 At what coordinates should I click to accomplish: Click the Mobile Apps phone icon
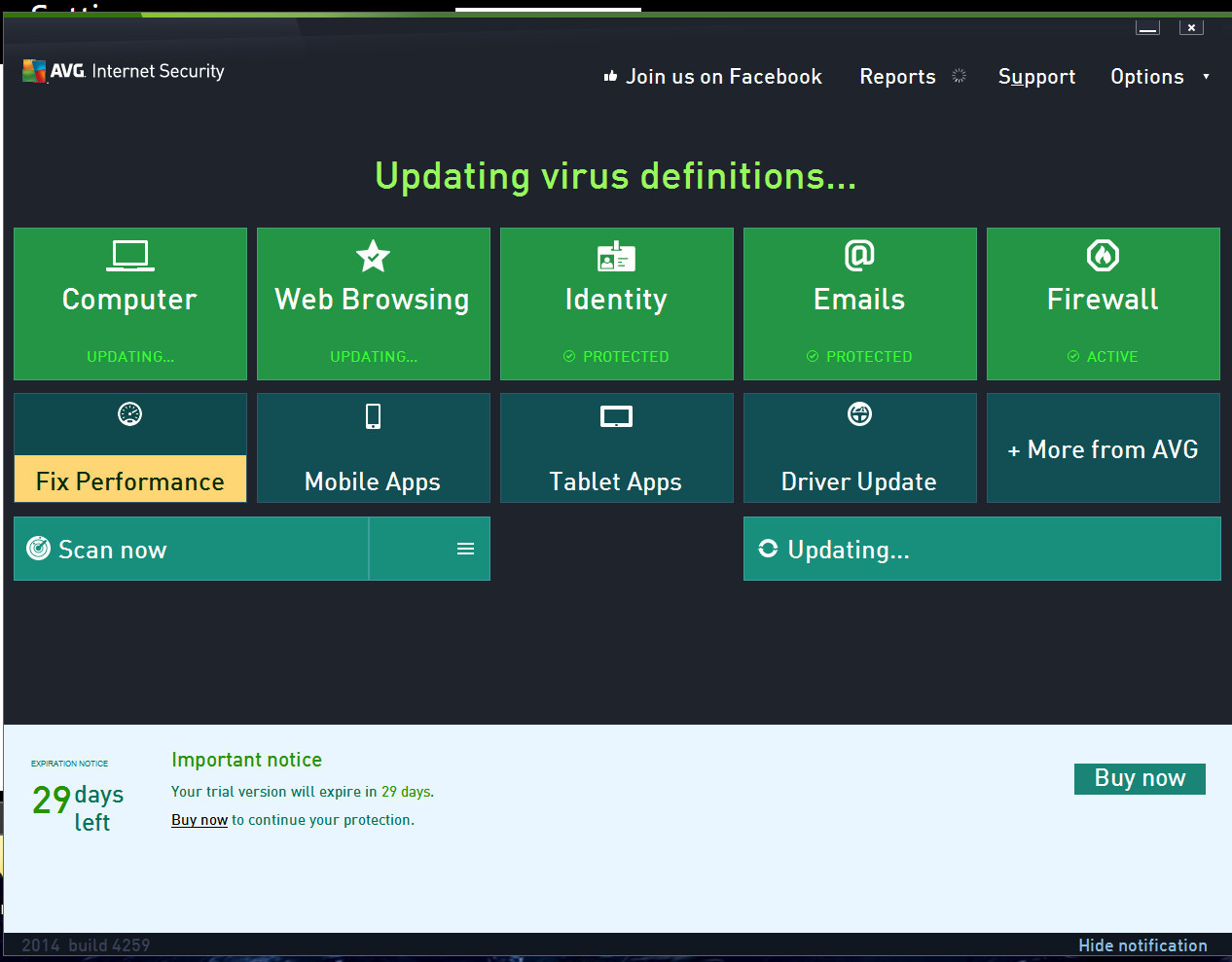pyautogui.click(x=373, y=416)
